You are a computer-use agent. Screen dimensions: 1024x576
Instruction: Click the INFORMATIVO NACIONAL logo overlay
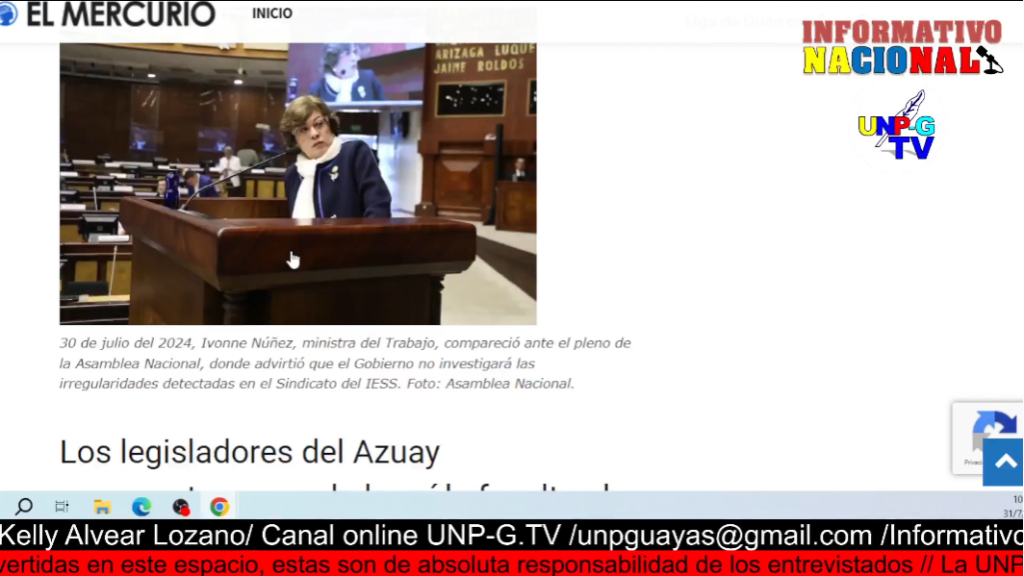point(900,47)
